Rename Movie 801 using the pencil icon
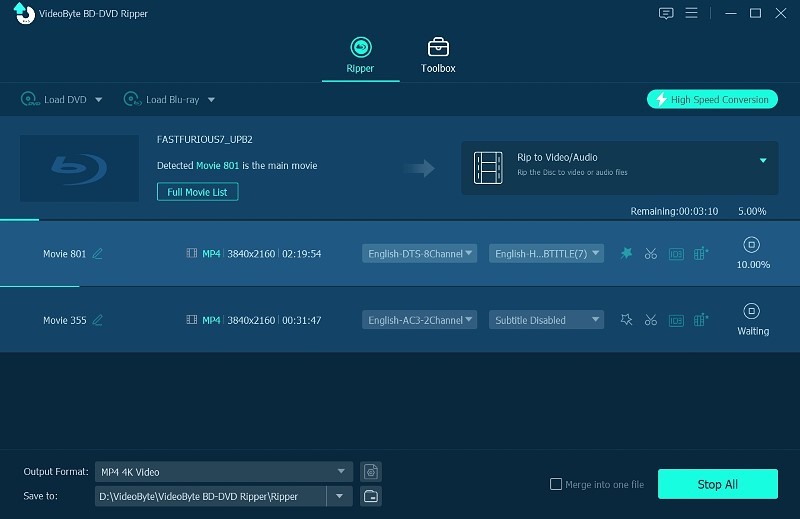 tap(98, 254)
